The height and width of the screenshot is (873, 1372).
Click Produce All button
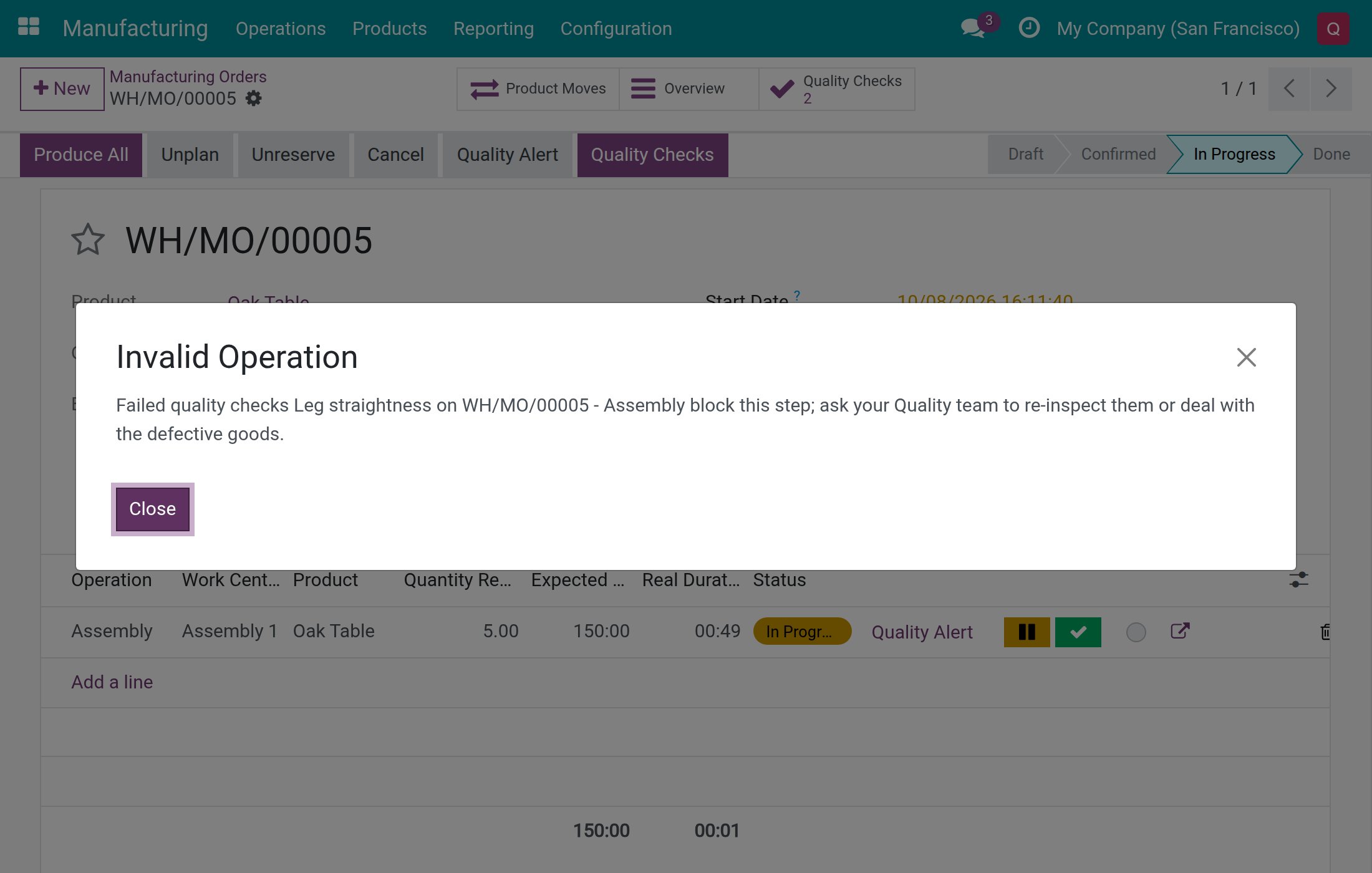tap(81, 155)
